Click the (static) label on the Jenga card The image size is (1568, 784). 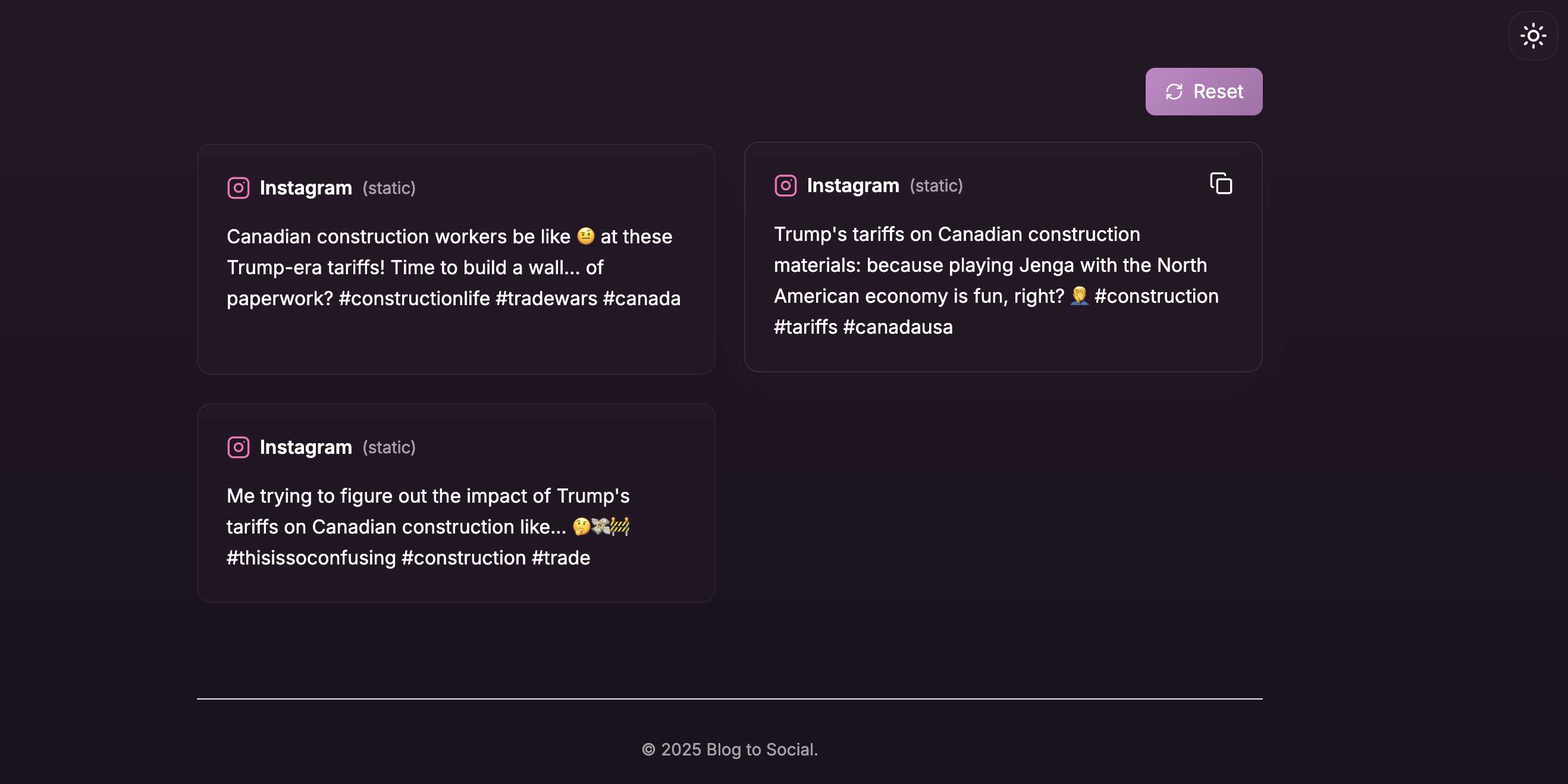coord(936,186)
